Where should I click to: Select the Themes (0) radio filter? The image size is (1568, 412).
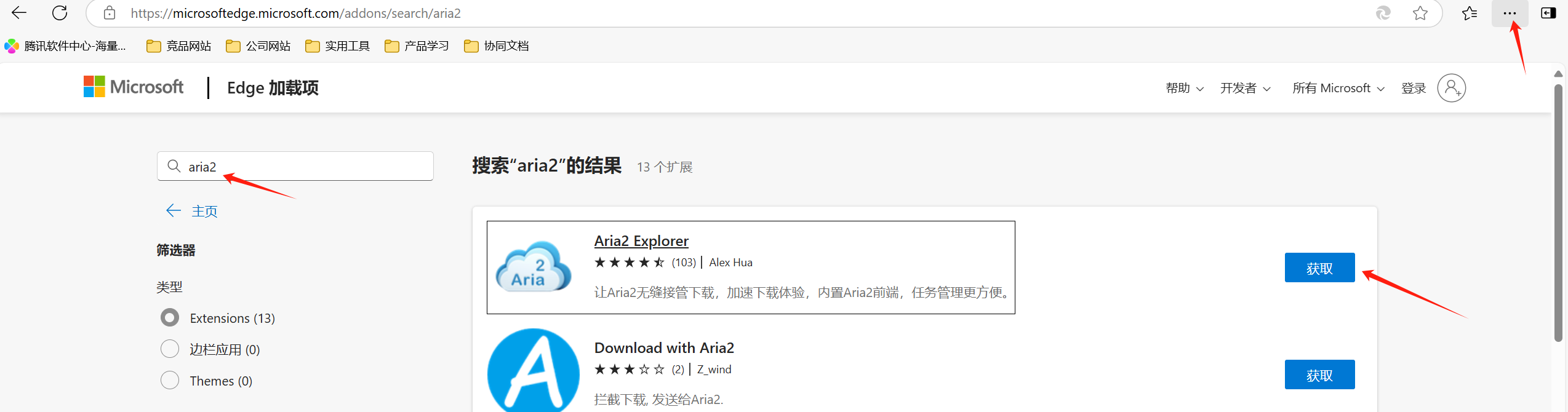coord(170,381)
